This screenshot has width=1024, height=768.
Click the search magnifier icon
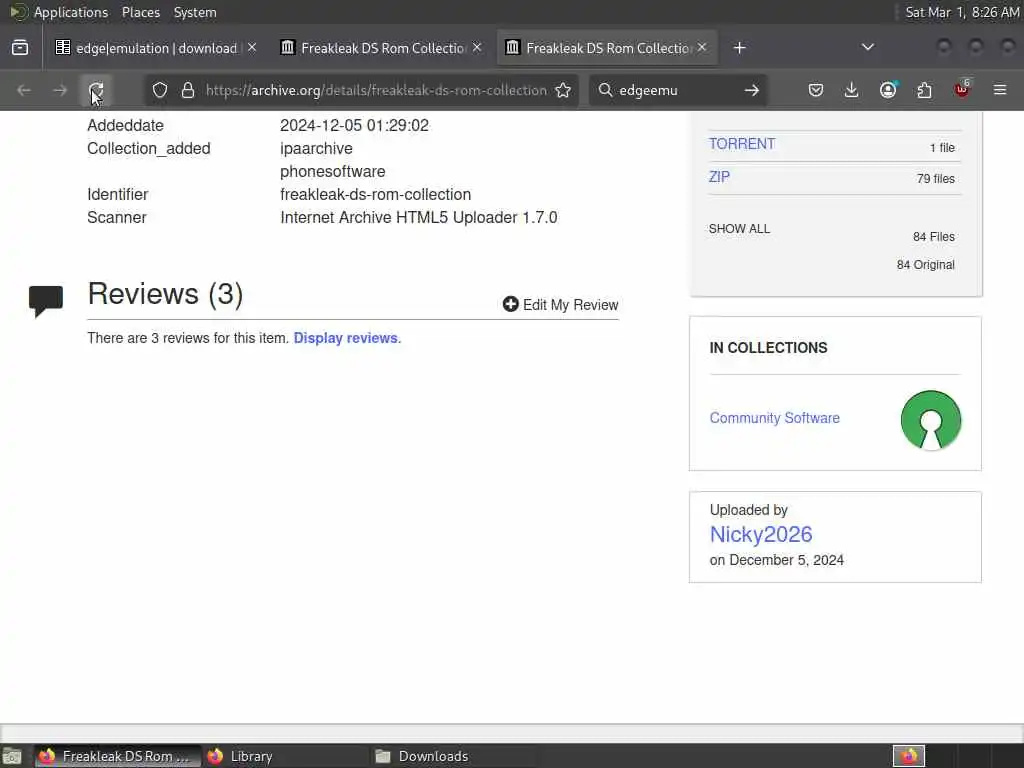click(x=605, y=90)
